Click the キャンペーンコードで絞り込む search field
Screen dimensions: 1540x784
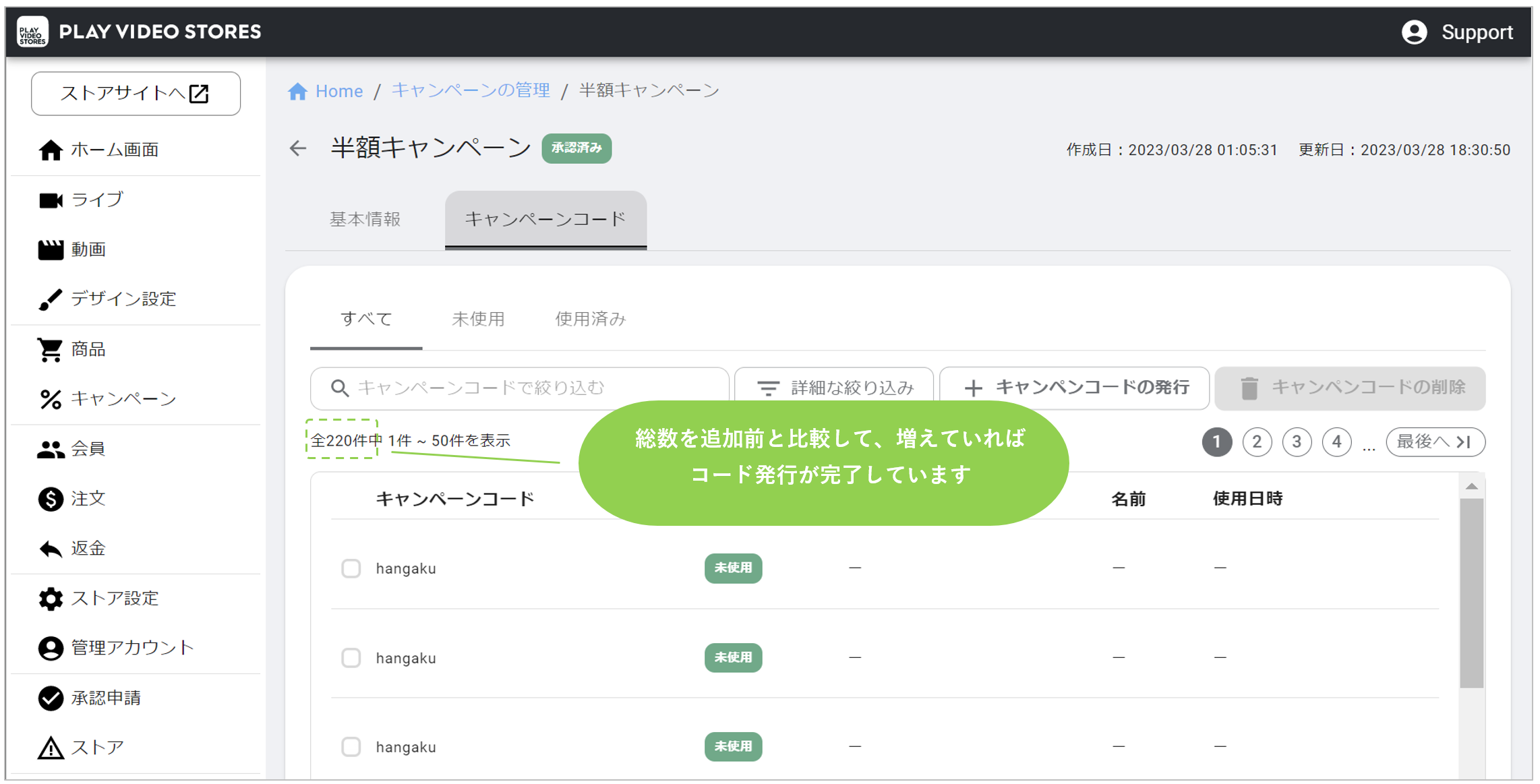519,388
